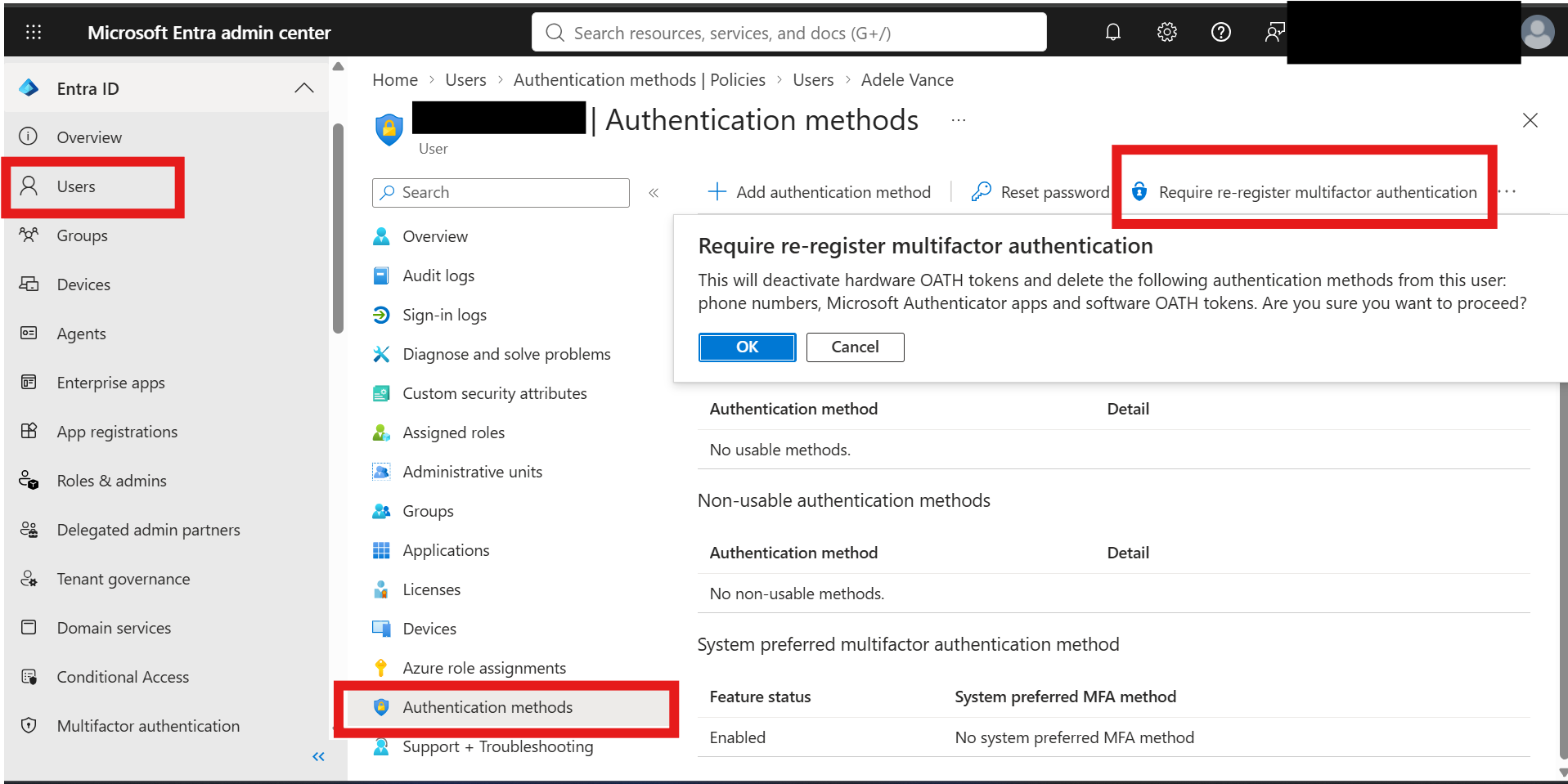Confirm the dialog with OK
Image resolution: width=1568 pixels, height=784 pixels.
pos(747,347)
